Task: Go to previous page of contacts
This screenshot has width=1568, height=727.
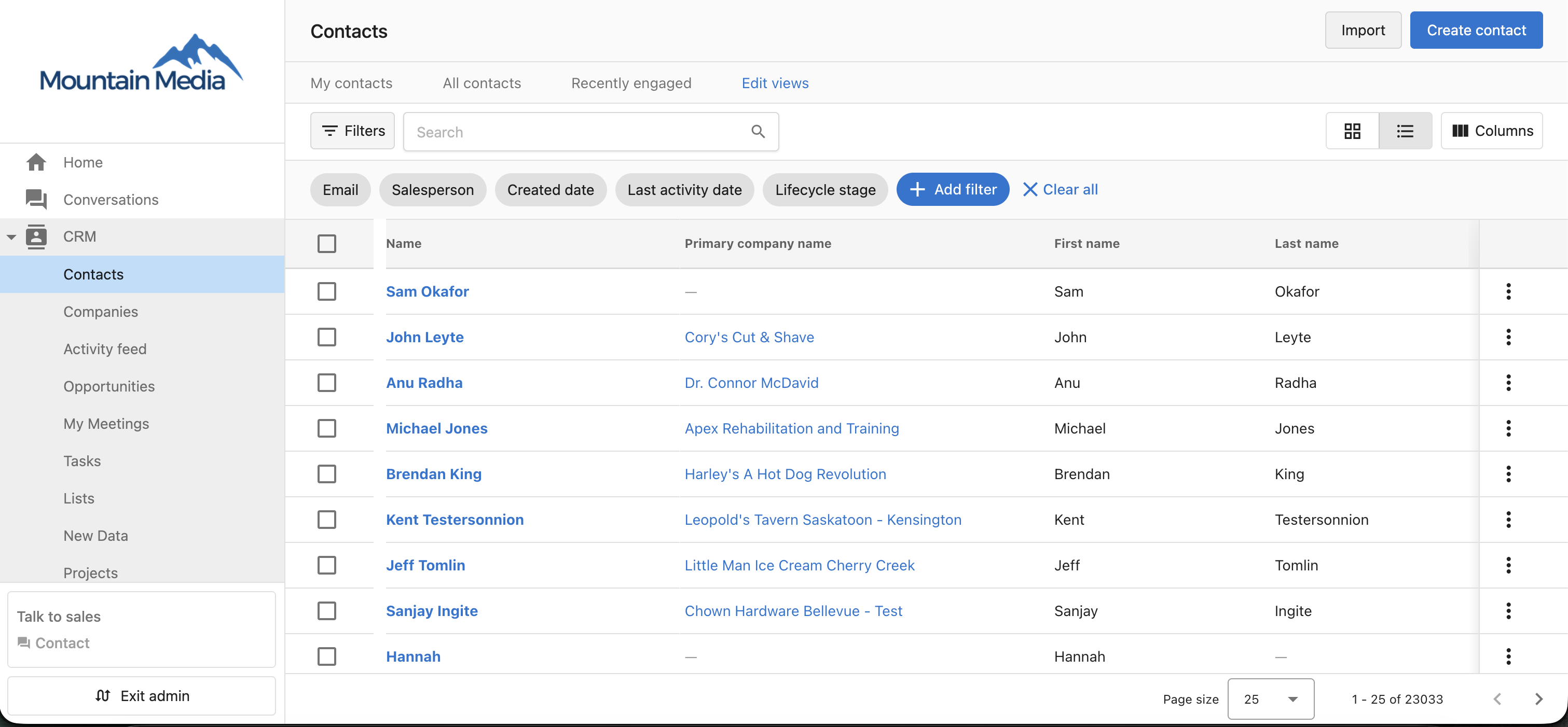Action: (1497, 699)
